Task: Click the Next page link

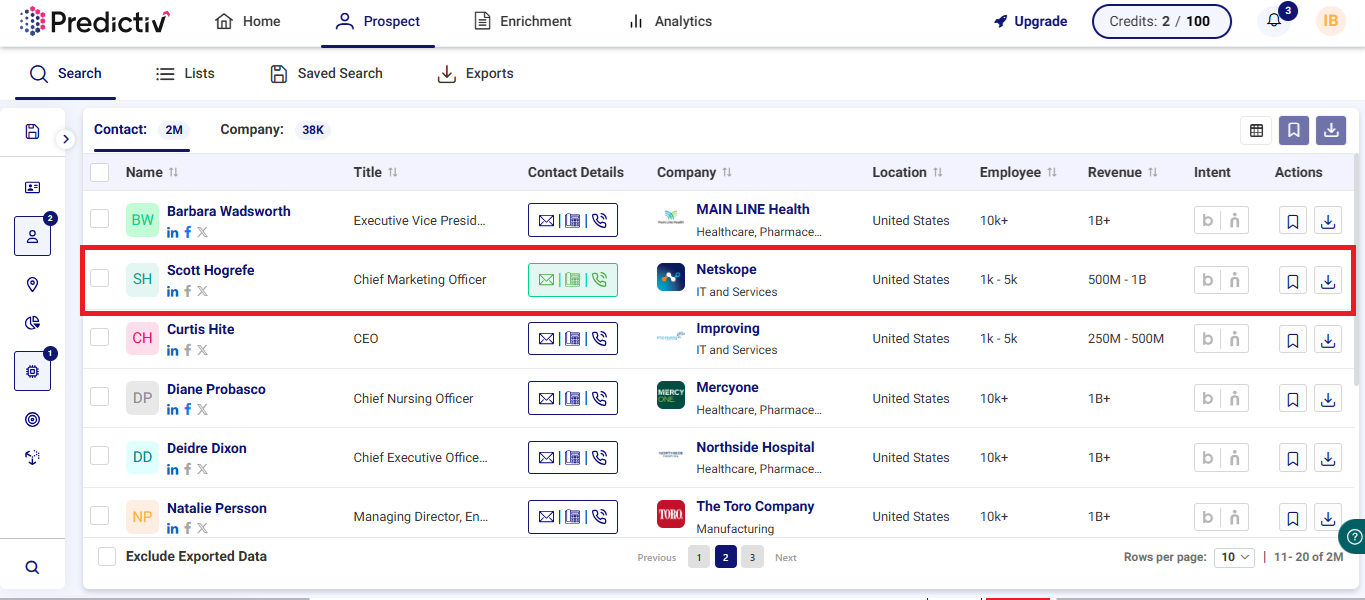Action: tap(786, 558)
